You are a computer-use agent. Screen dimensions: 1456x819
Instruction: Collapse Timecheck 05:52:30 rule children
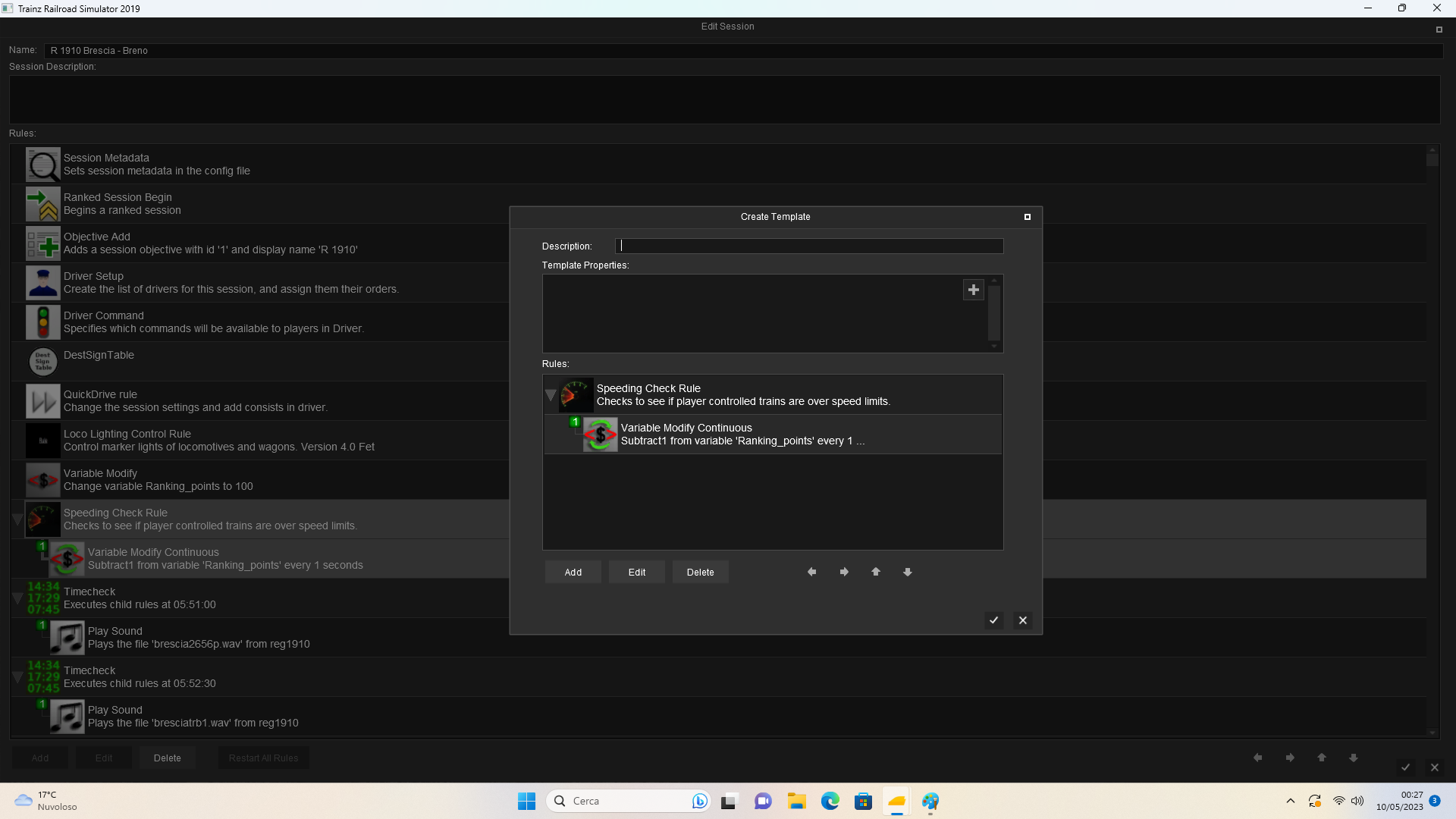pos(17,677)
